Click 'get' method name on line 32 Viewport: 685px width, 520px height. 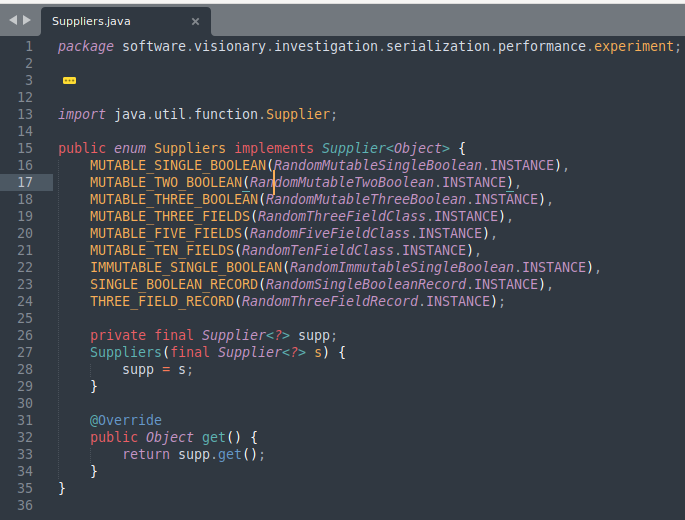pyautogui.click(x=214, y=437)
